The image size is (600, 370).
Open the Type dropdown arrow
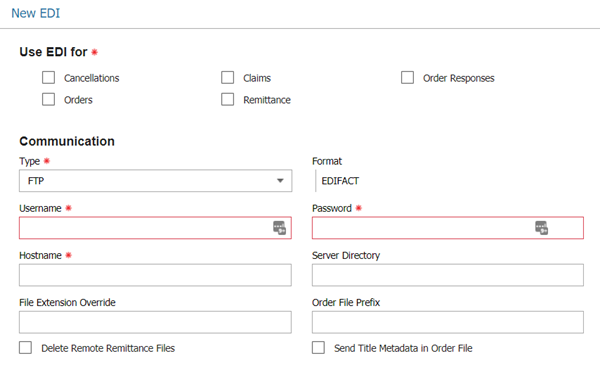pyautogui.click(x=280, y=181)
